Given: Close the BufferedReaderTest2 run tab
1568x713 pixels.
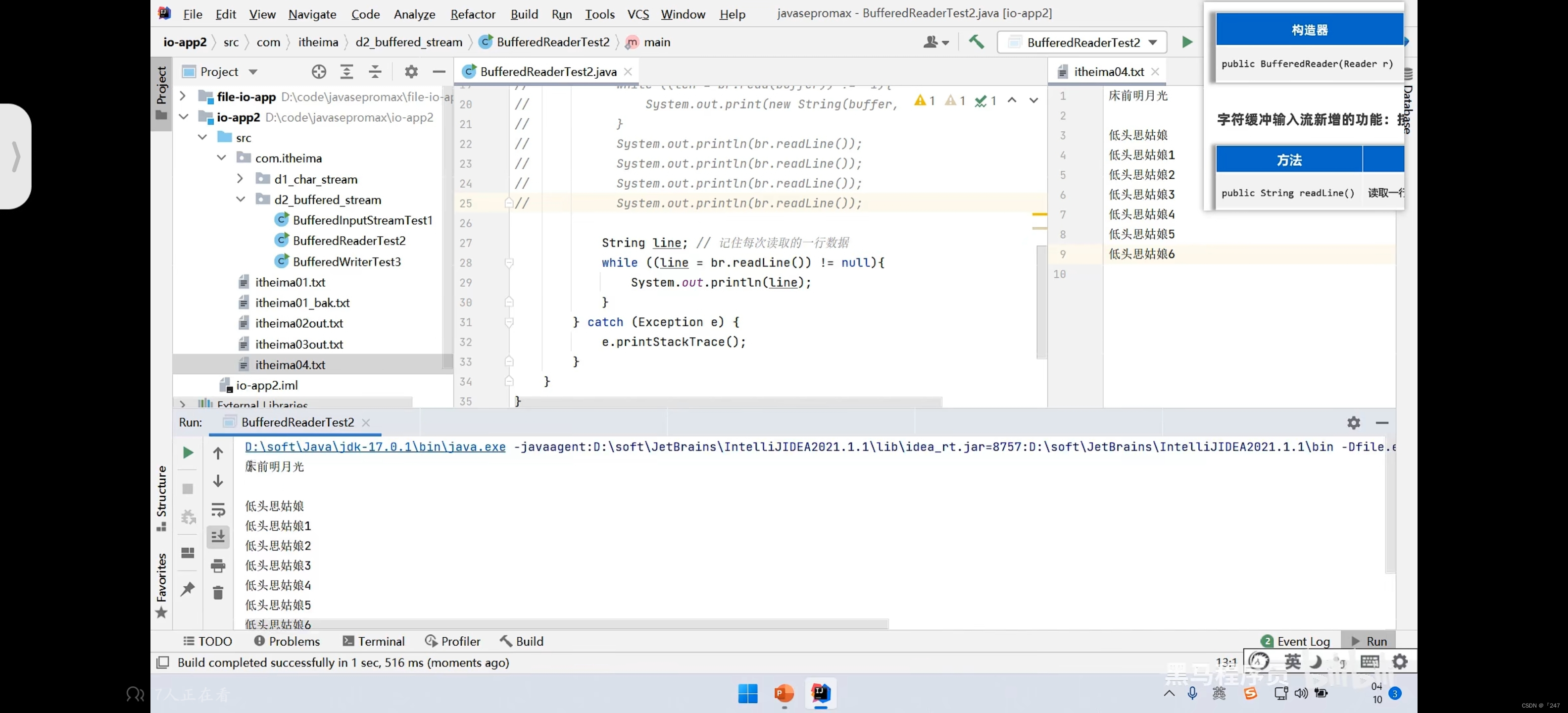Looking at the screenshot, I should click(365, 422).
